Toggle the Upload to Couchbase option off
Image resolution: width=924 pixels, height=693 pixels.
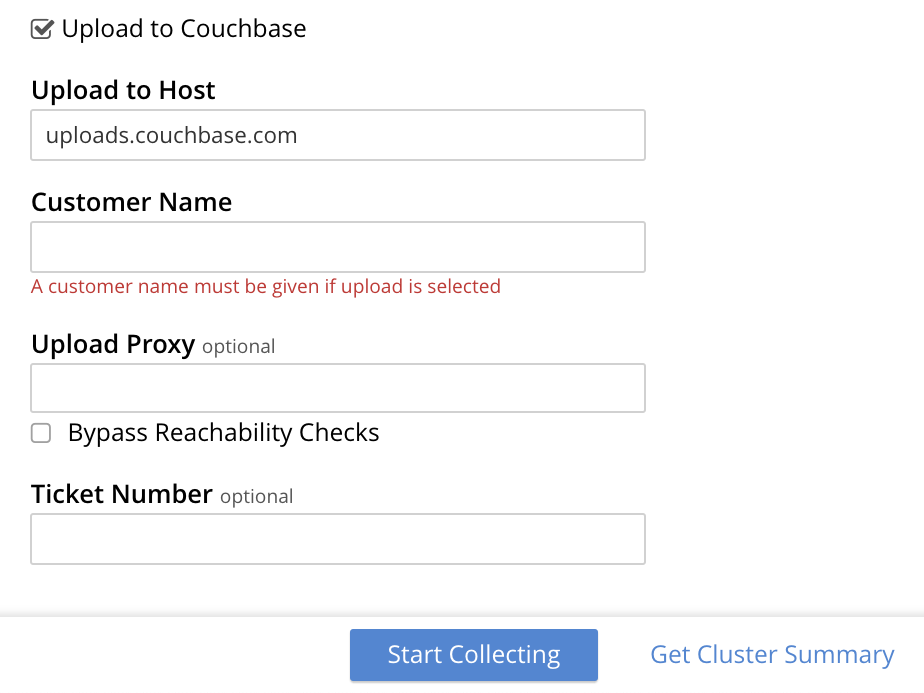pos(41,29)
